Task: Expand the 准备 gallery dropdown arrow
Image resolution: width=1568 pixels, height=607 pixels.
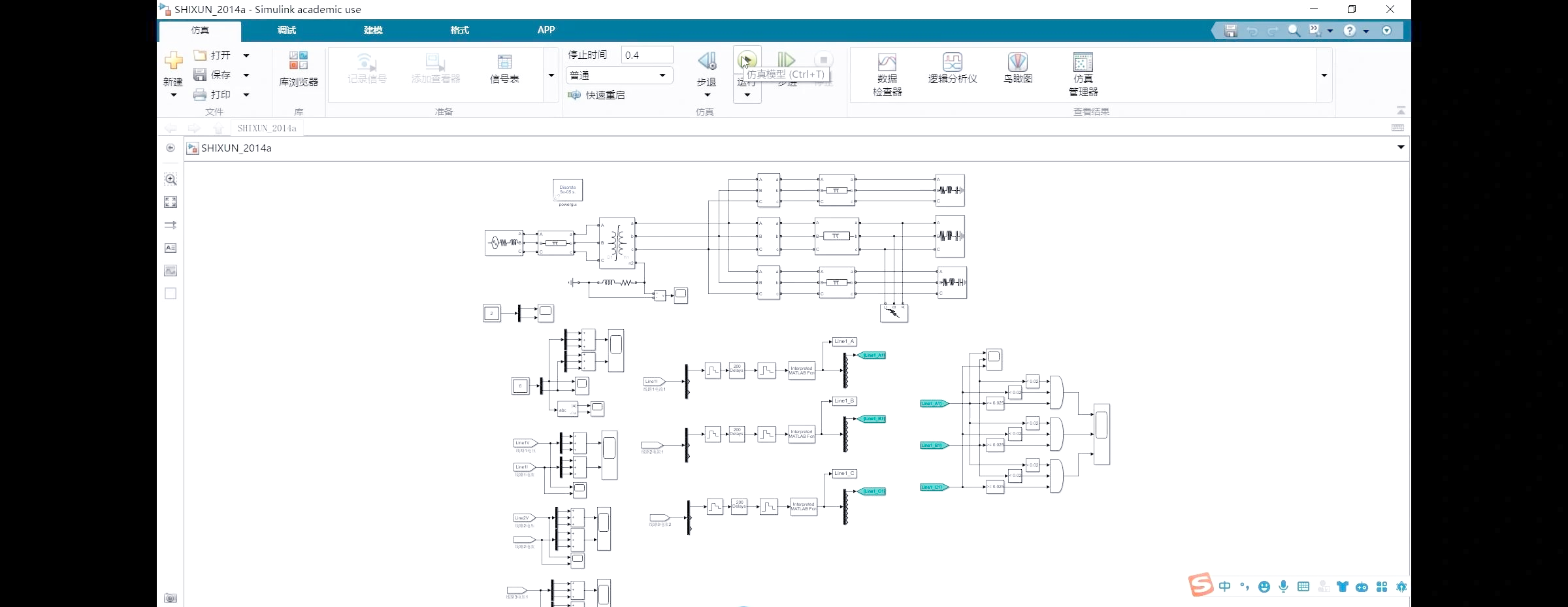Action: click(551, 75)
